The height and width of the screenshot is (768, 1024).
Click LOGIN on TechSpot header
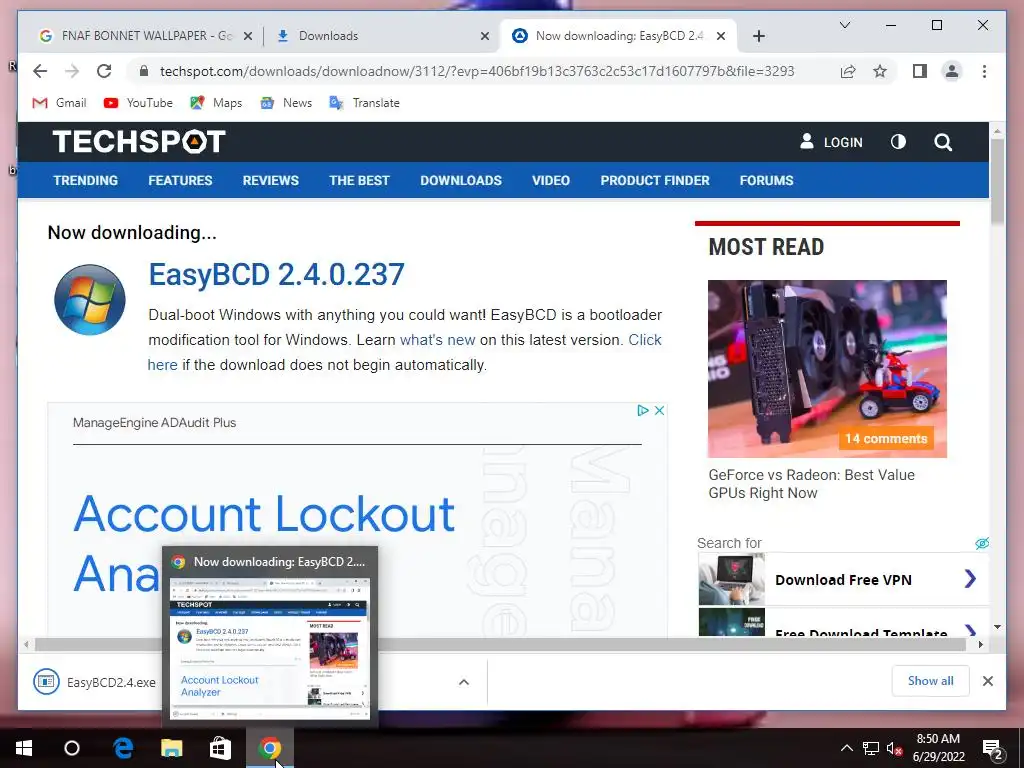click(x=831, y=142)
